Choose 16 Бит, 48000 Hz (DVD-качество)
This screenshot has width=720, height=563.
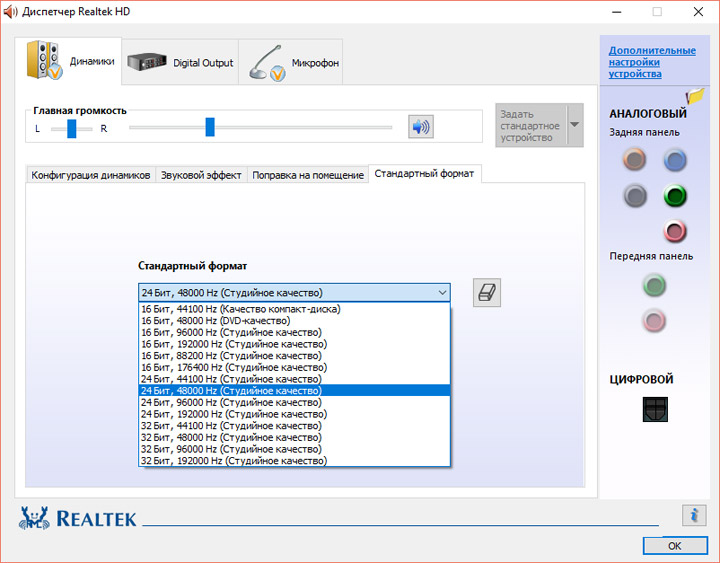tap(294, 321)
